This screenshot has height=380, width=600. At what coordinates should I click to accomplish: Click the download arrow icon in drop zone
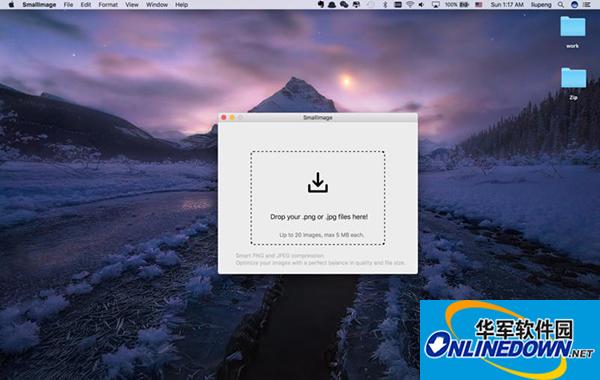pyautogui.click(x=318, y=182)
